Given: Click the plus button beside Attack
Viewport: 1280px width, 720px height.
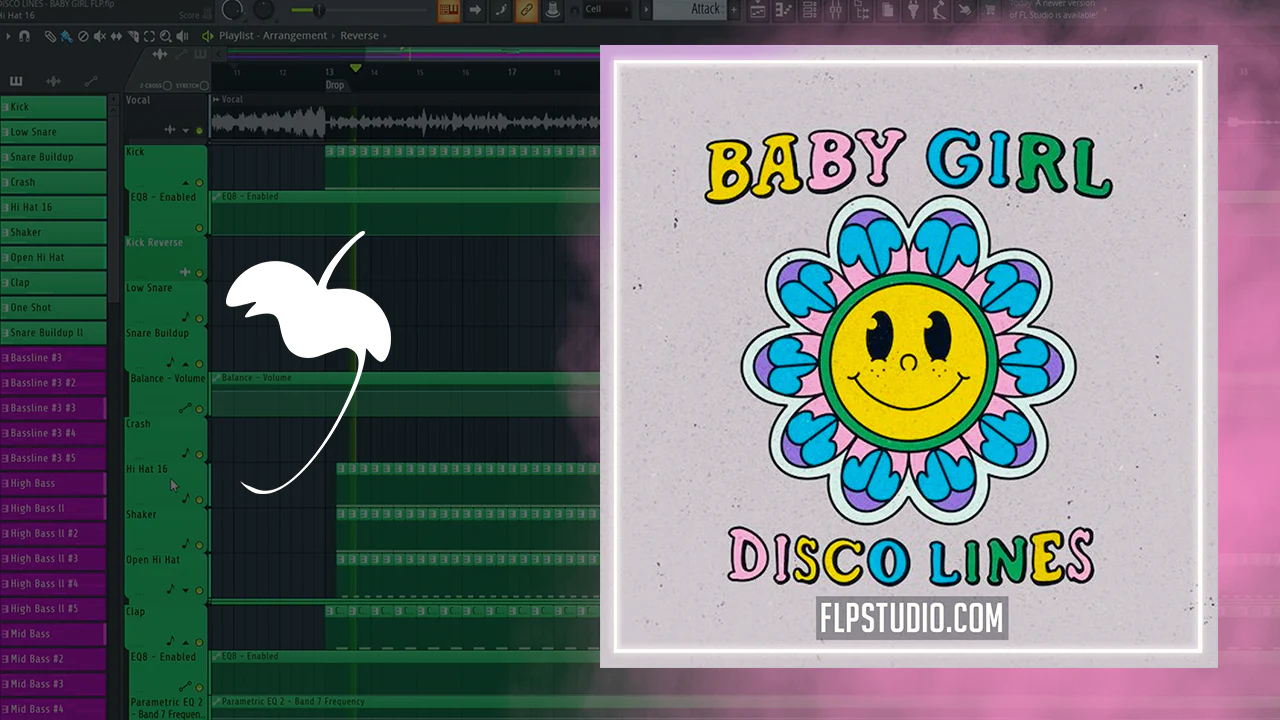Looking at the screenshot, I should [734, 10].
